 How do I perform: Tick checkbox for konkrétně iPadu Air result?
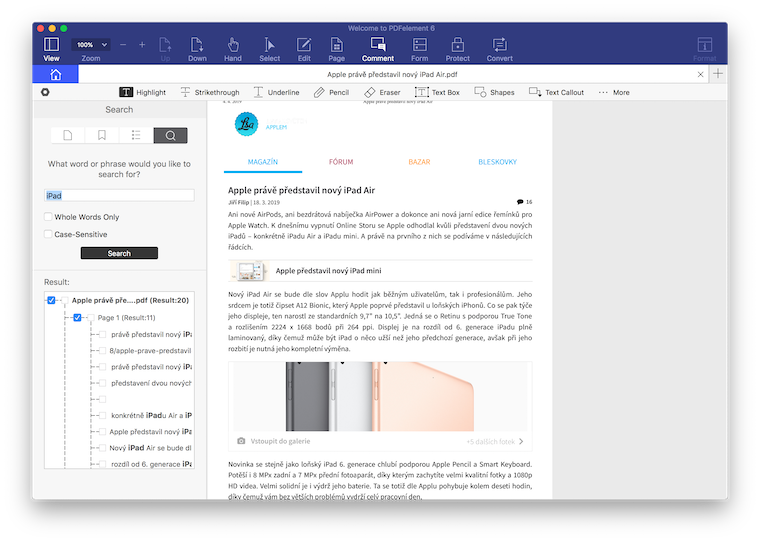tap(102, 415)
